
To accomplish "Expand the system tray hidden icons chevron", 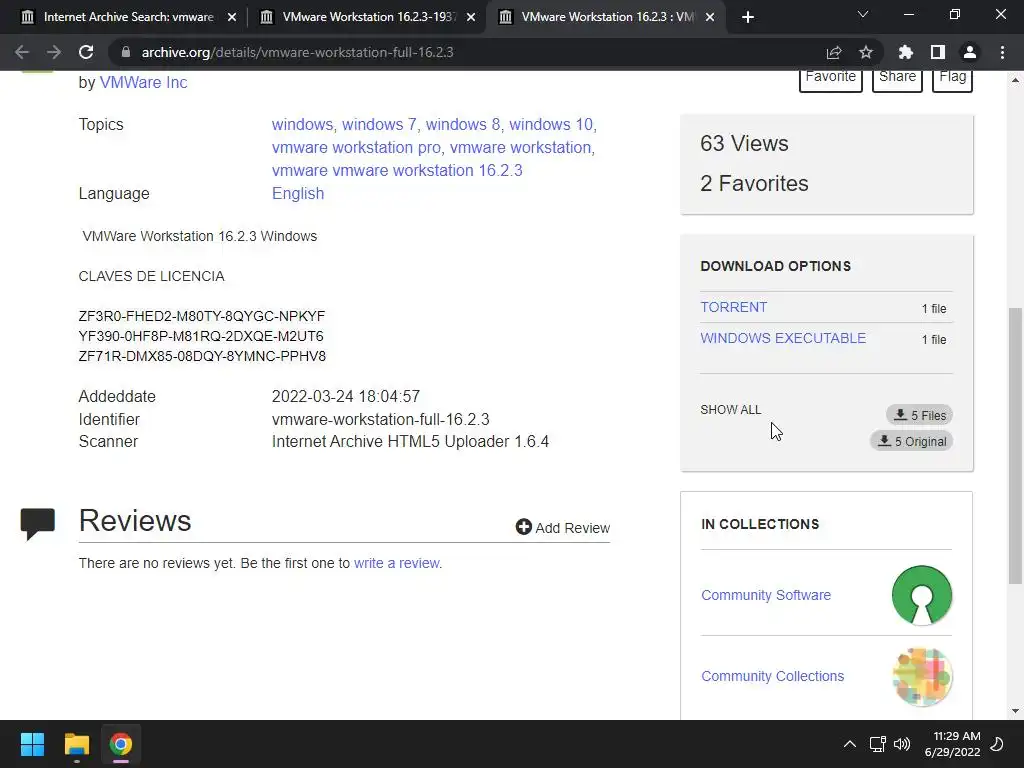I will (x=850, y=744).
